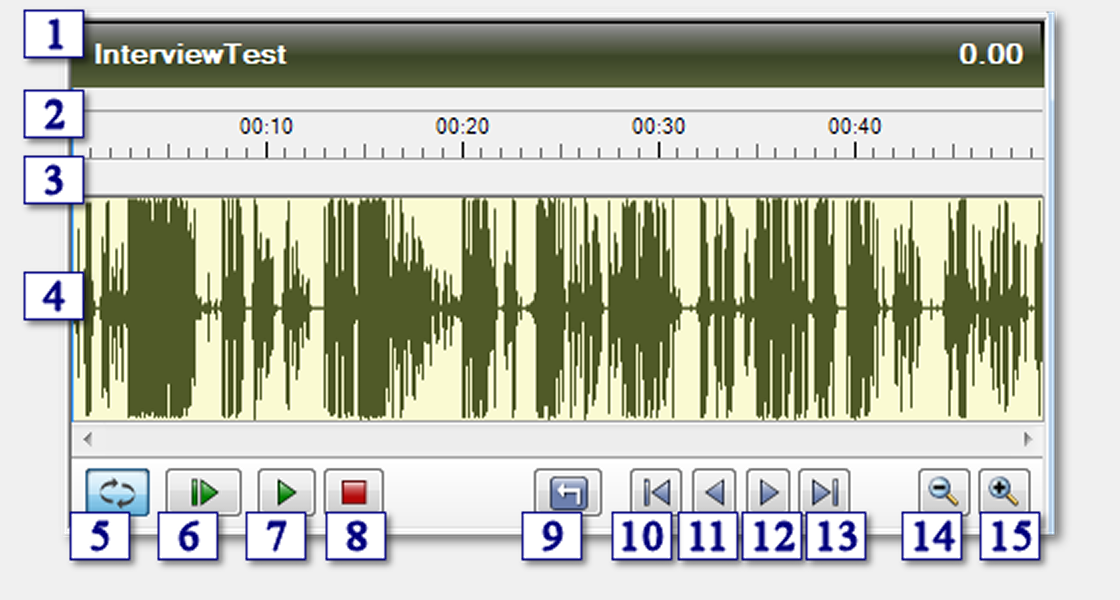This screenshot has width=1120, height=600.
Task: Zoom out of the waveform view
Action: pyautogui.click(x=942, y=490)
